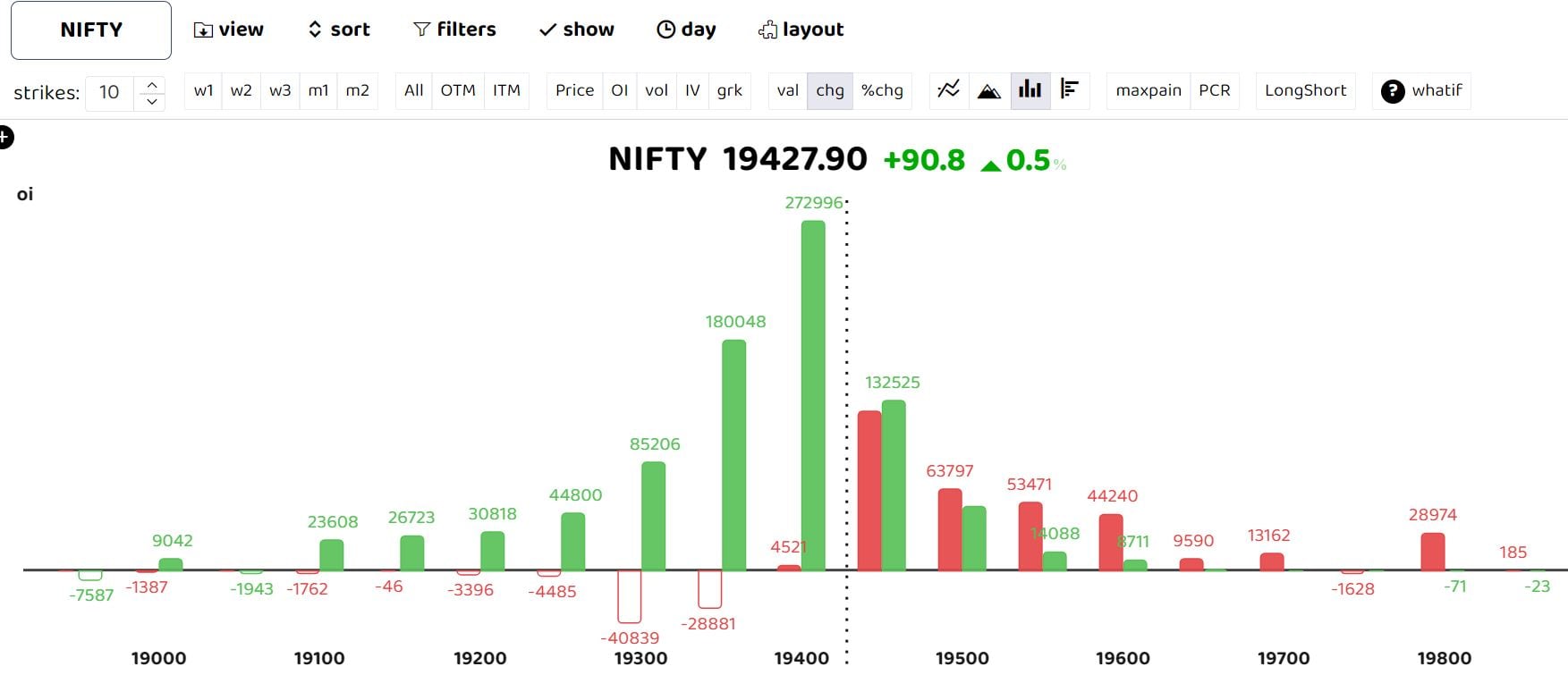Increase strikes count with up arrow
This screenshot has height=692, width=1568.
(152, 84)
